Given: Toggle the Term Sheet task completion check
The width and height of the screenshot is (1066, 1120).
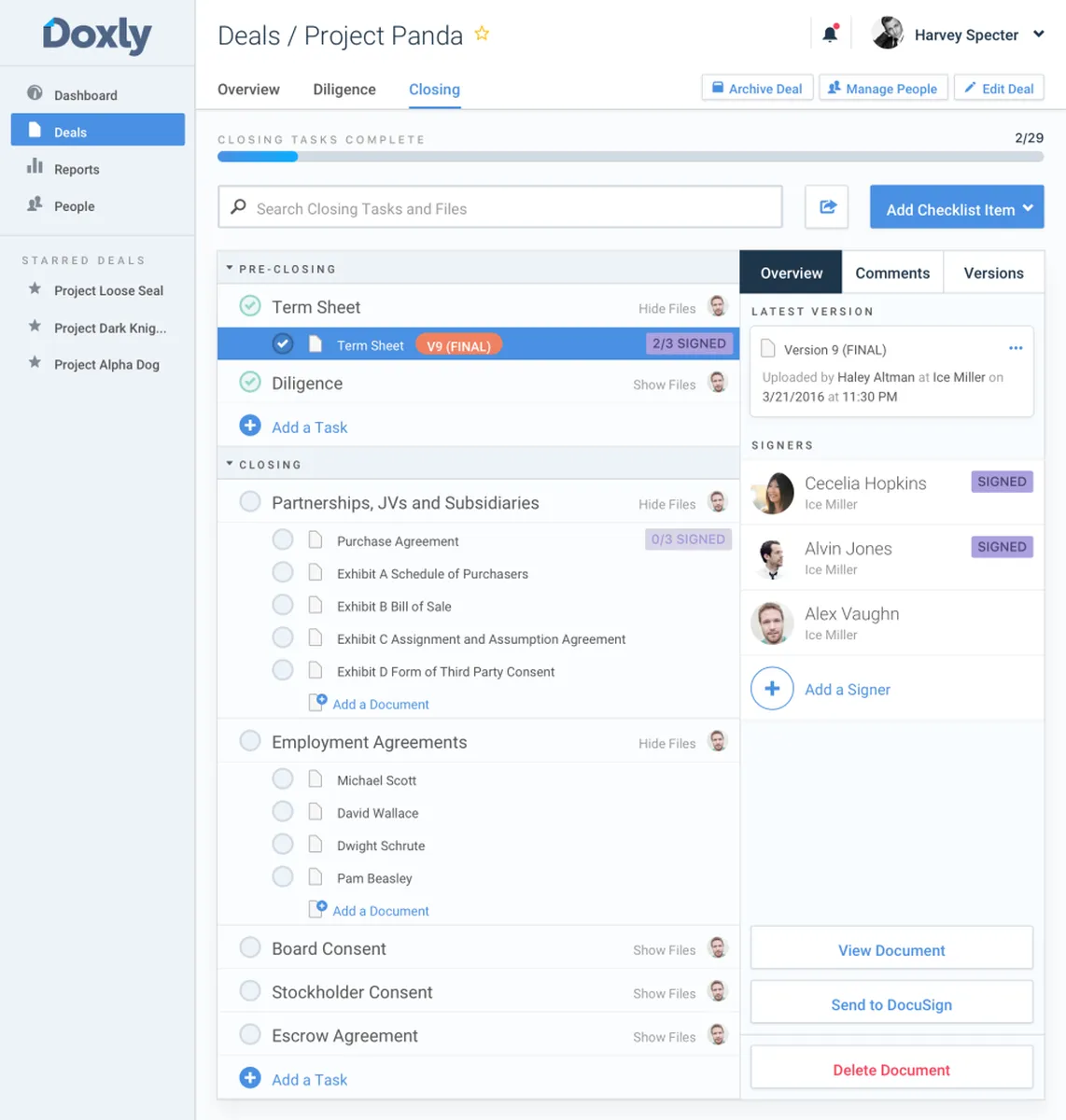Looking at the screenshot, I should click(250, 306).
